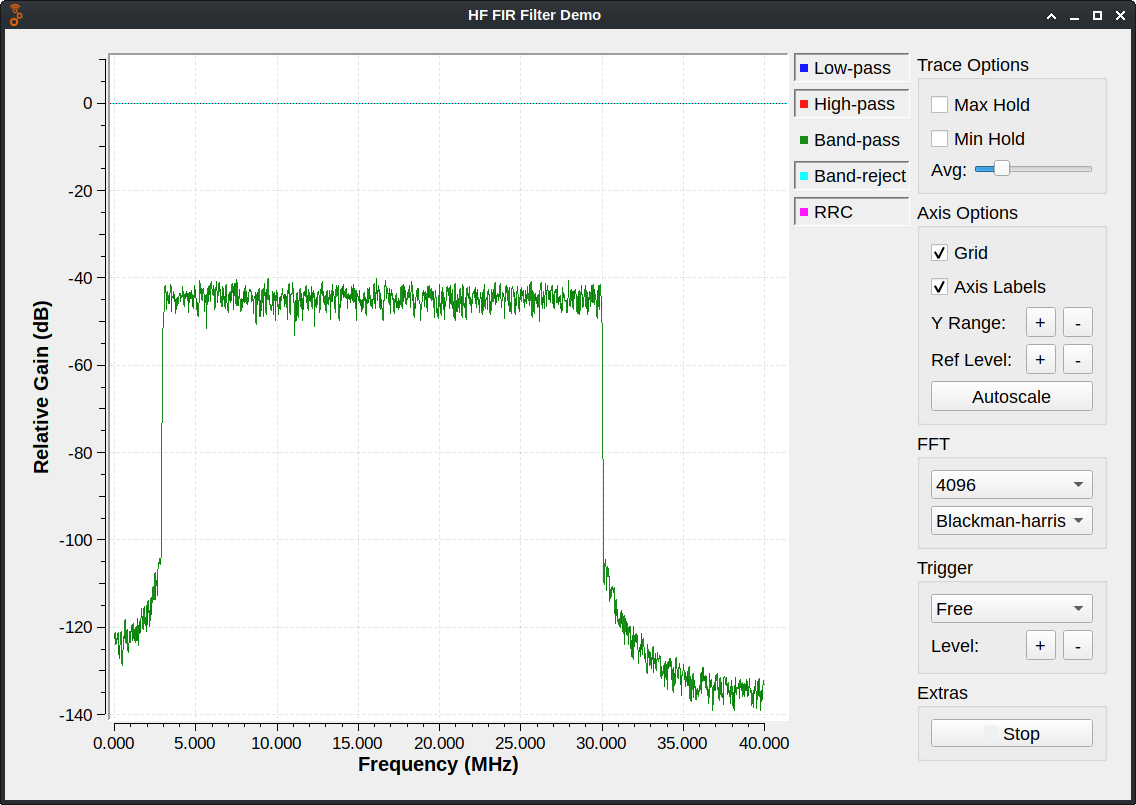The height and width of the screenshot is (805, 1136).
Task: Toggle the High-pass trace legend entry
Action: (x=851, y=104)
